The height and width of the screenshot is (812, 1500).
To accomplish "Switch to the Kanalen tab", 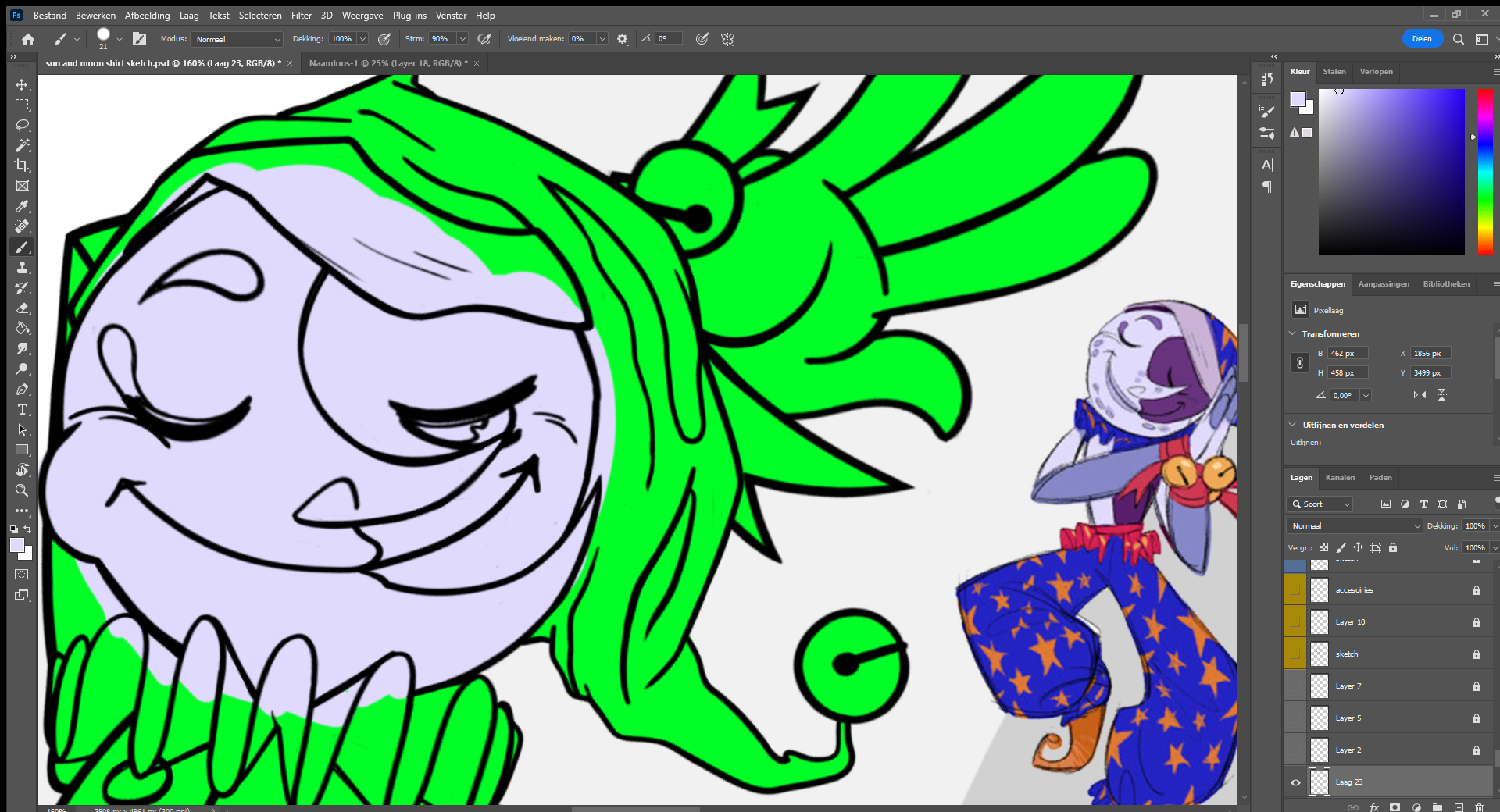I will (1340, 478).
